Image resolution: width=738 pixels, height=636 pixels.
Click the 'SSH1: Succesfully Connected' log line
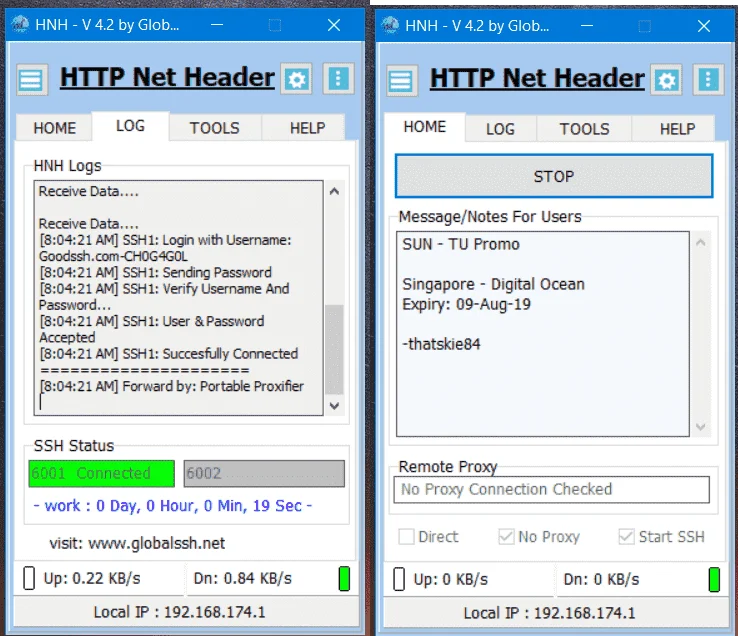pos(168,354)
